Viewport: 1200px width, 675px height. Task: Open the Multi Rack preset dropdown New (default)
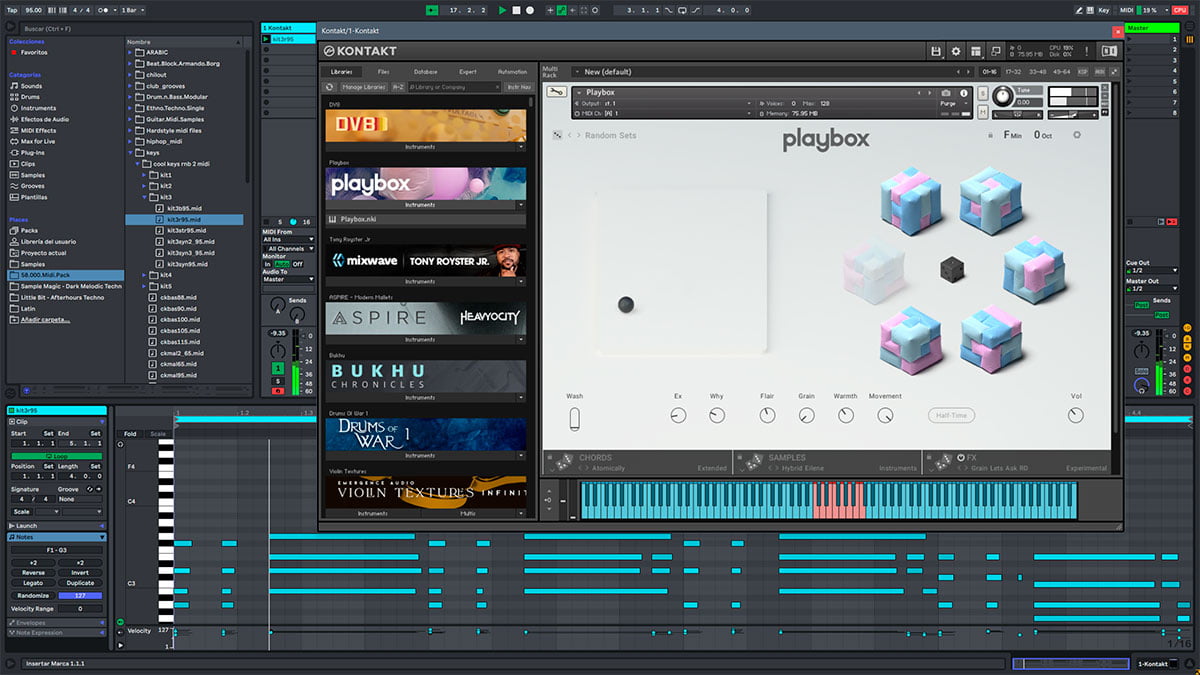coord(765,72)
